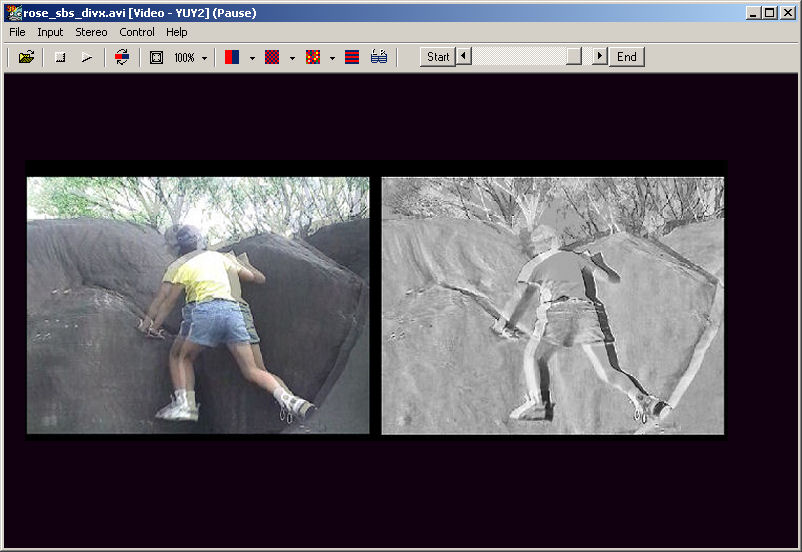The width and height of the screenshot is (802, 552).
Task: Select the red-blue checkerboard pattern icon
Action: (x=272, y=57)
